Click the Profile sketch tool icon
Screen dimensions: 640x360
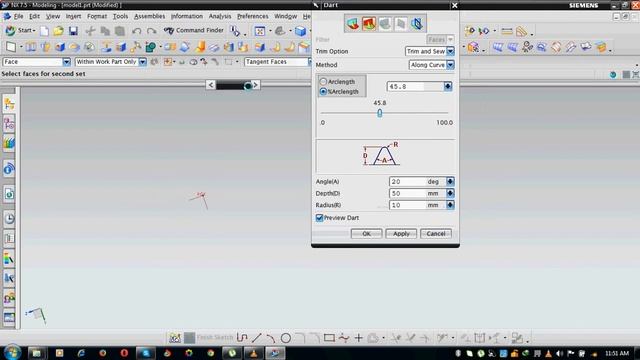tap(242, 338)
